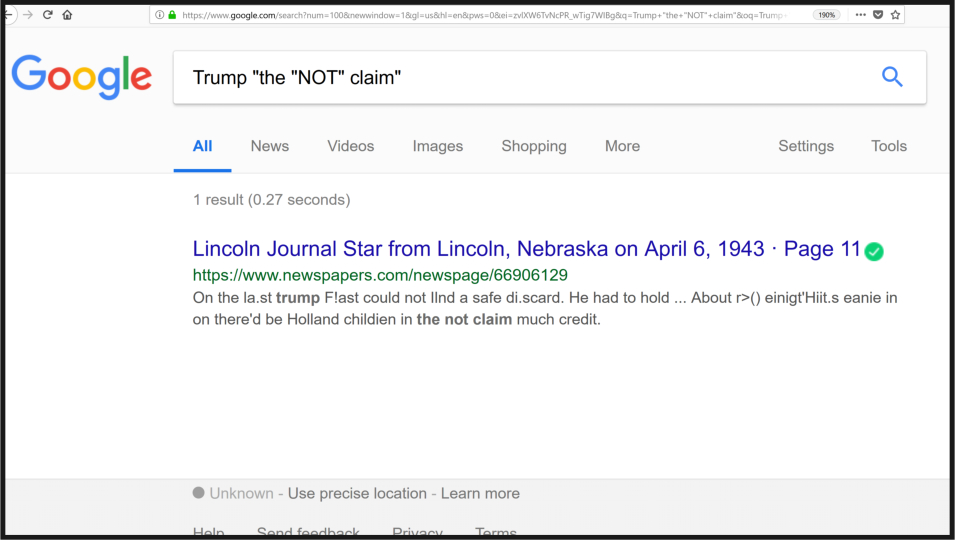Go to browser home page icon
Viewport: 955px width, 540px height.
[x=67, y=15]
